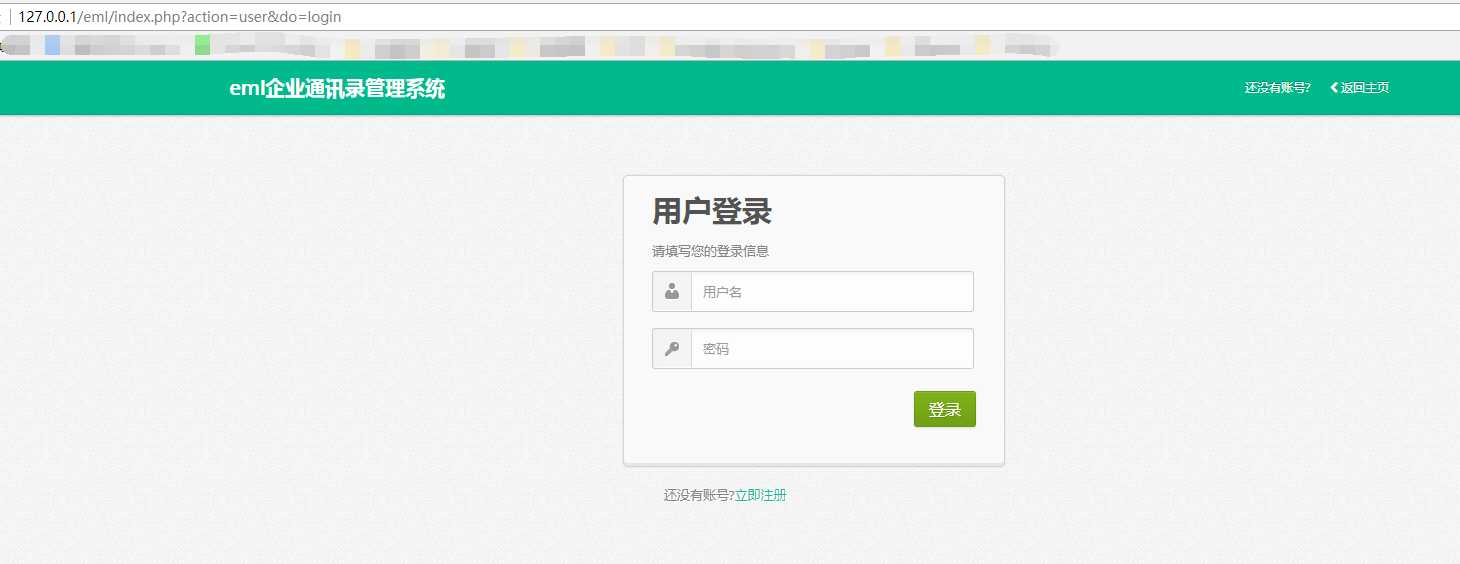Image resolution: width=1460 pixels, height=564 pixels.
Task: Click the green 登录 login button
Action: (x=944, y=409)
